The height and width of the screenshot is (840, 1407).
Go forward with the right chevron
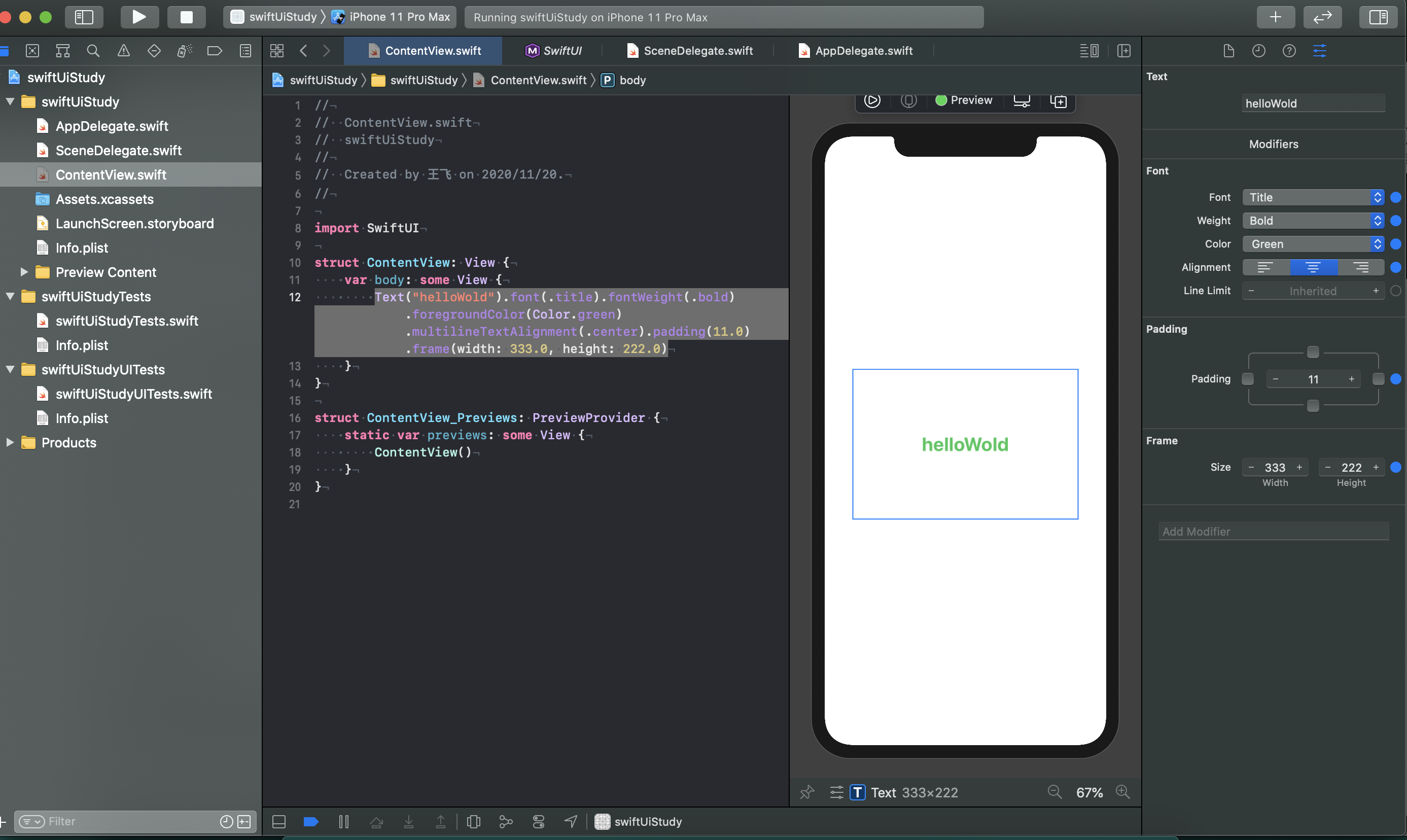pos(327,51)
